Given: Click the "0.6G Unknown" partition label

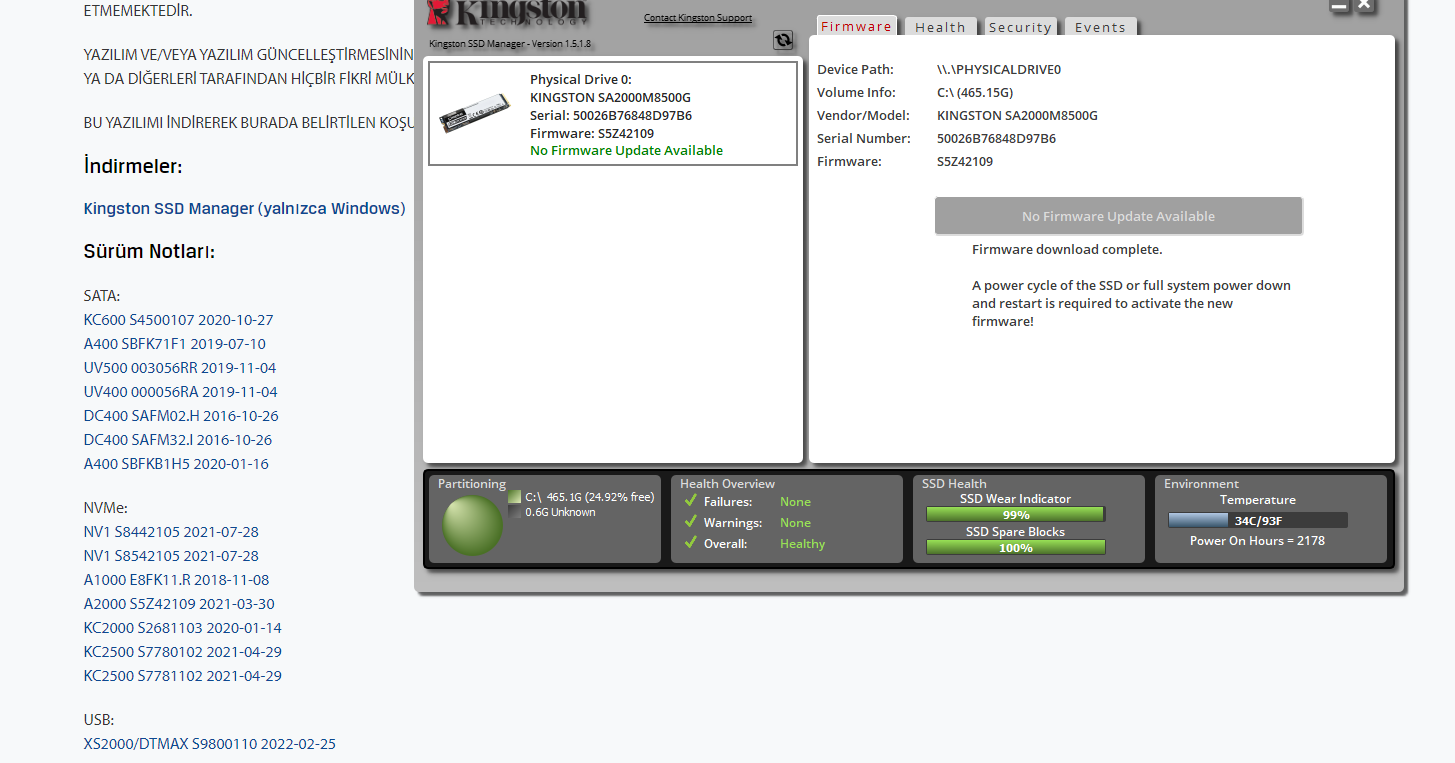Looking at the screenshot, I should (560, 512).
